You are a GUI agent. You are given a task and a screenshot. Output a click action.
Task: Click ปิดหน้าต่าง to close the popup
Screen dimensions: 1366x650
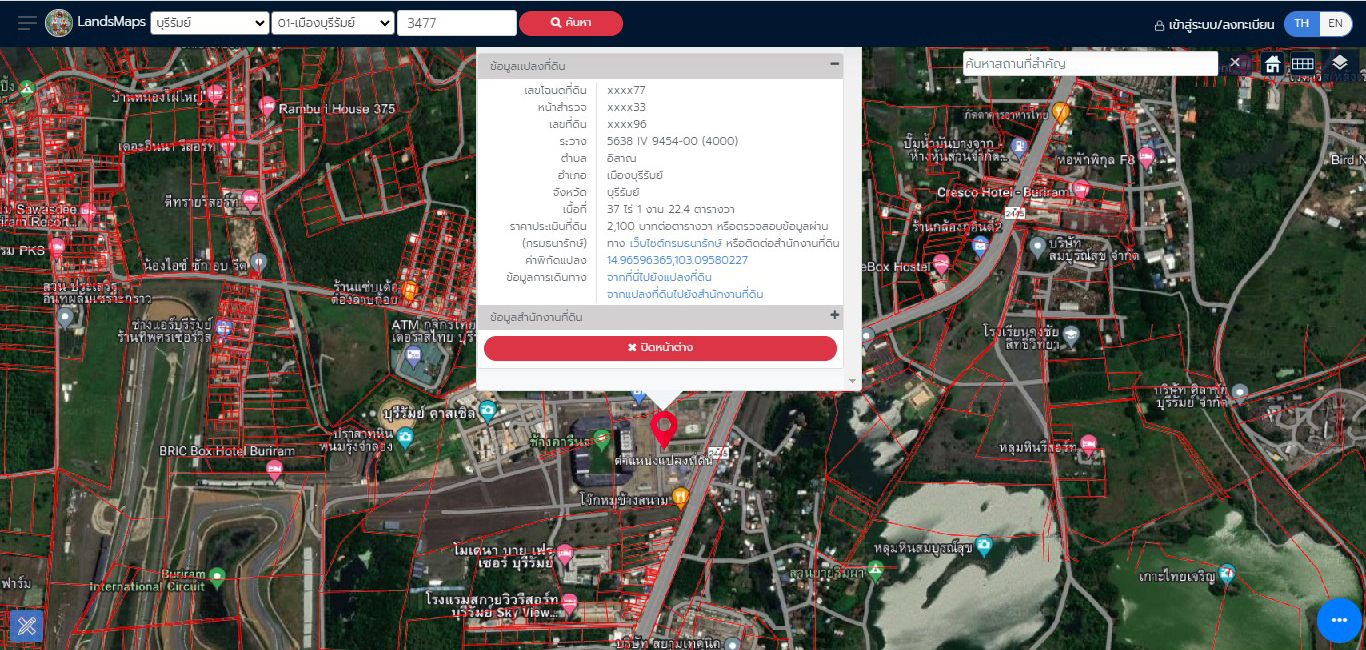tap(660, 348)
